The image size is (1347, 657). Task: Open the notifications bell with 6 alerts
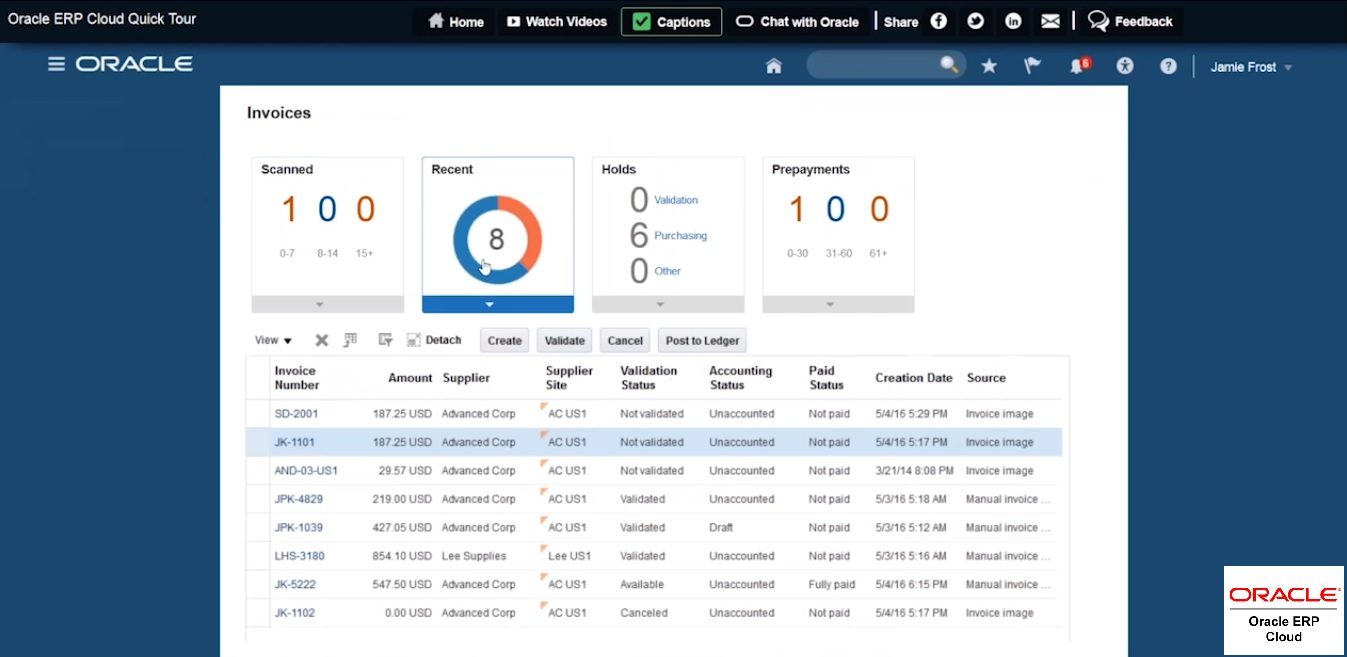(x=1078, y=65)
